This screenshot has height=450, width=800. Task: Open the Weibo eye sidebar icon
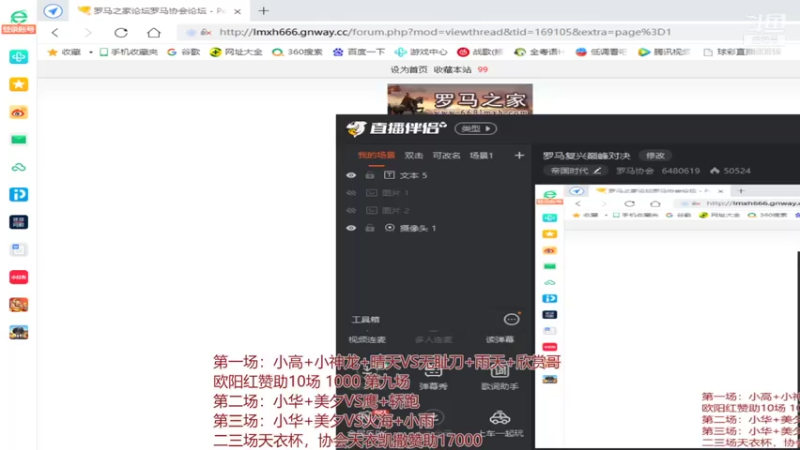point(18,112)
